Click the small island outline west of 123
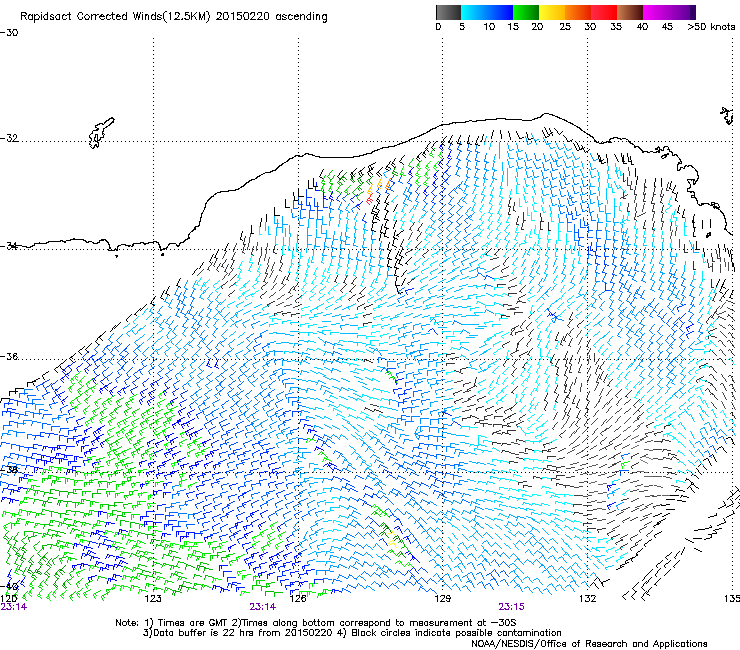This screenshot has height=650, width=740. coord(101,133)
